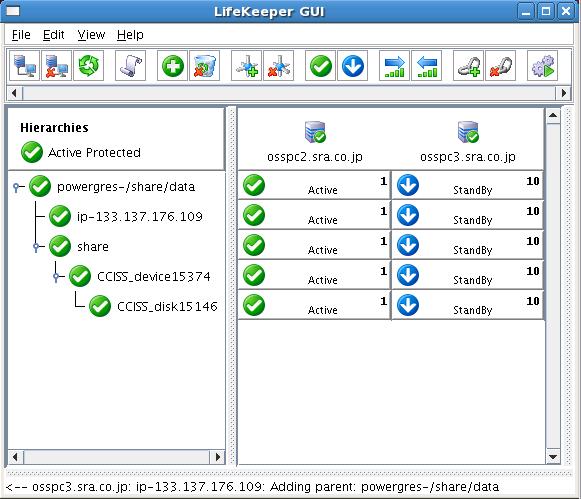This screenshot has height=499, width=581.
Task: Click the Active icon in the share row
Action: coord(254,245)
